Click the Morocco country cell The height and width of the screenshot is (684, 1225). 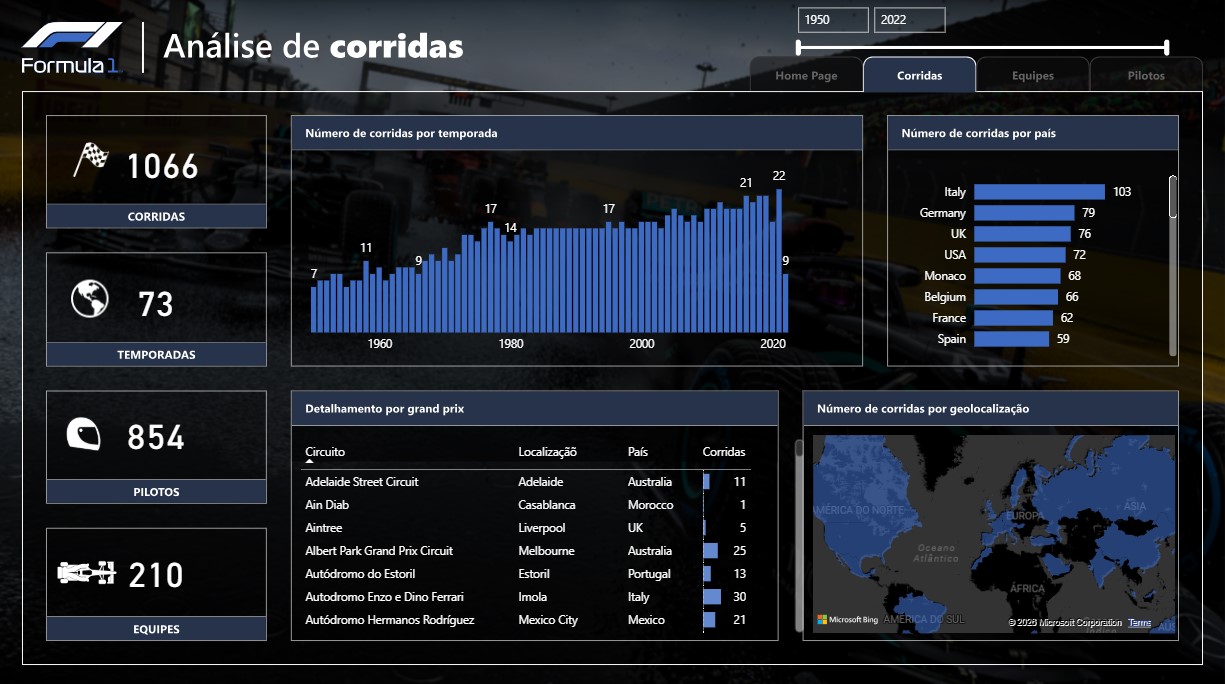tap(651, 505)
